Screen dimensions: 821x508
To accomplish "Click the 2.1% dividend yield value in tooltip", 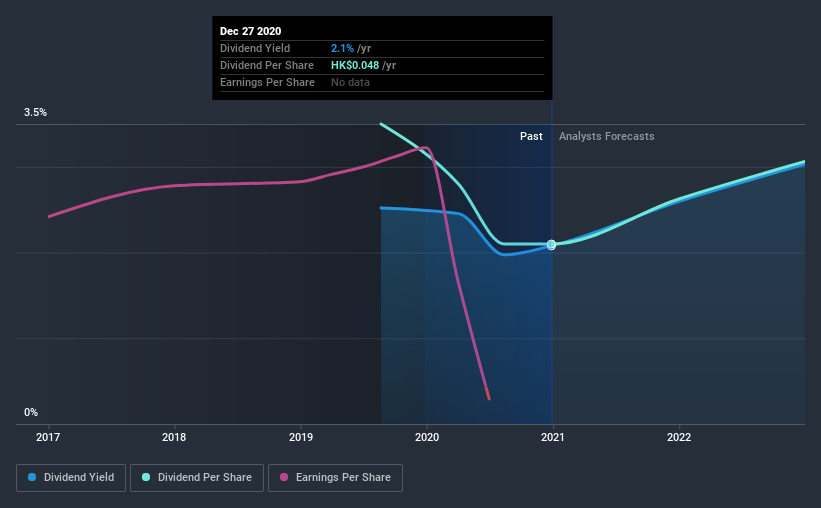I will coord(342,48).
